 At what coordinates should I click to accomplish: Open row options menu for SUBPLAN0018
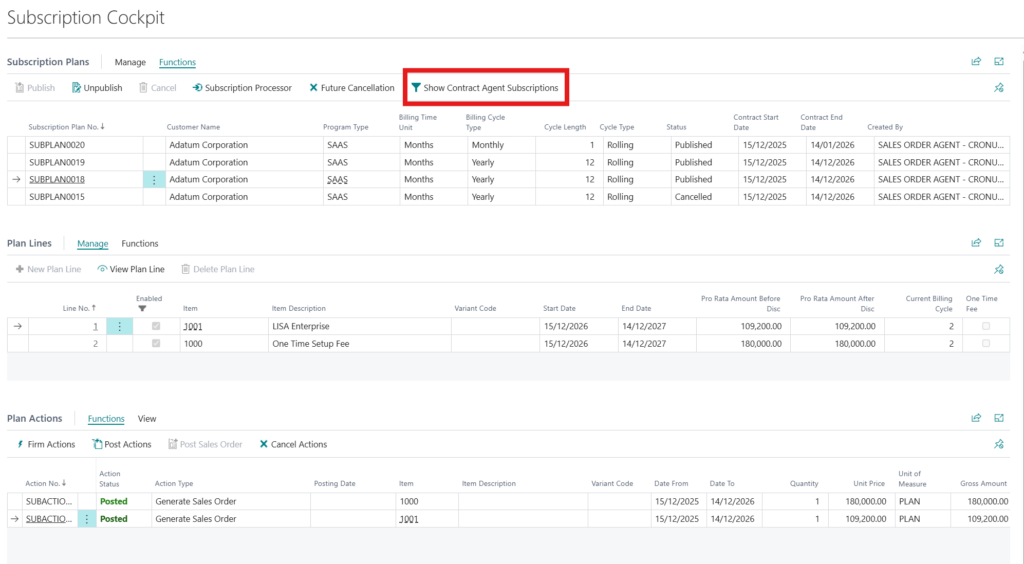tap(154, 180)
